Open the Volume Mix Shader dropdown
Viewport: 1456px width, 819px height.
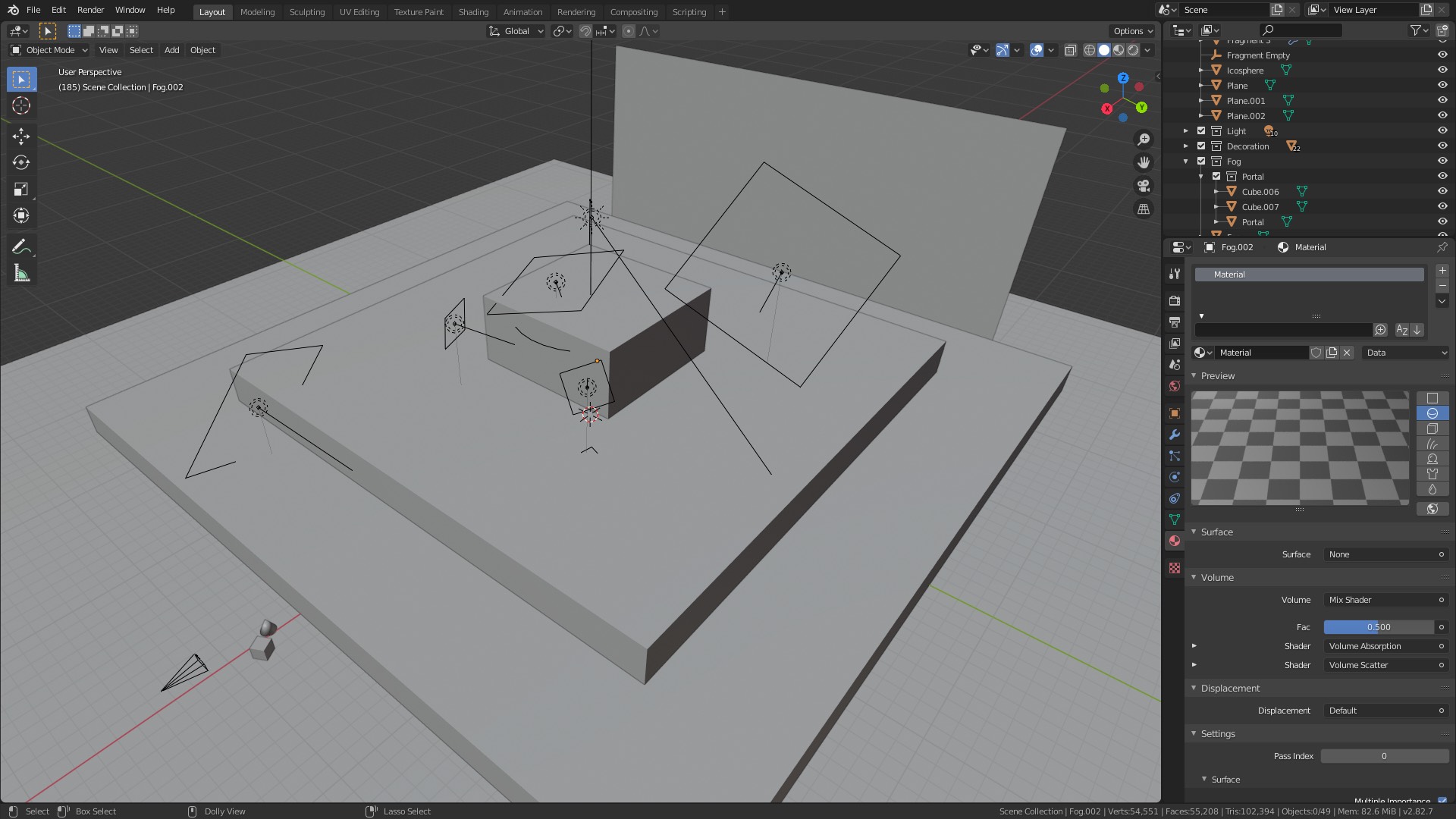click(x=1386, y=600)
